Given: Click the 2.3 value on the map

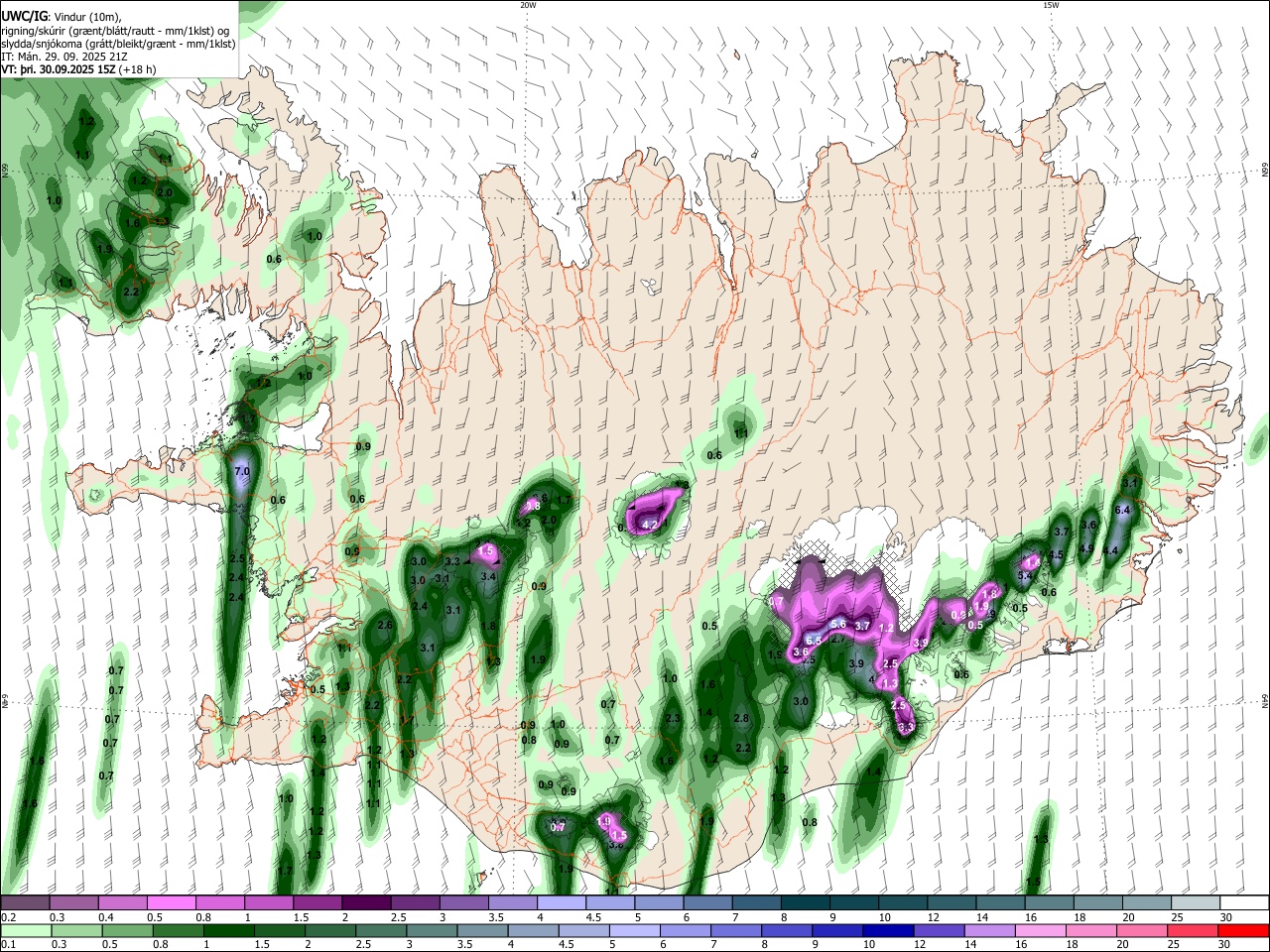Looking at the screenshot, I should click(673, 719).
